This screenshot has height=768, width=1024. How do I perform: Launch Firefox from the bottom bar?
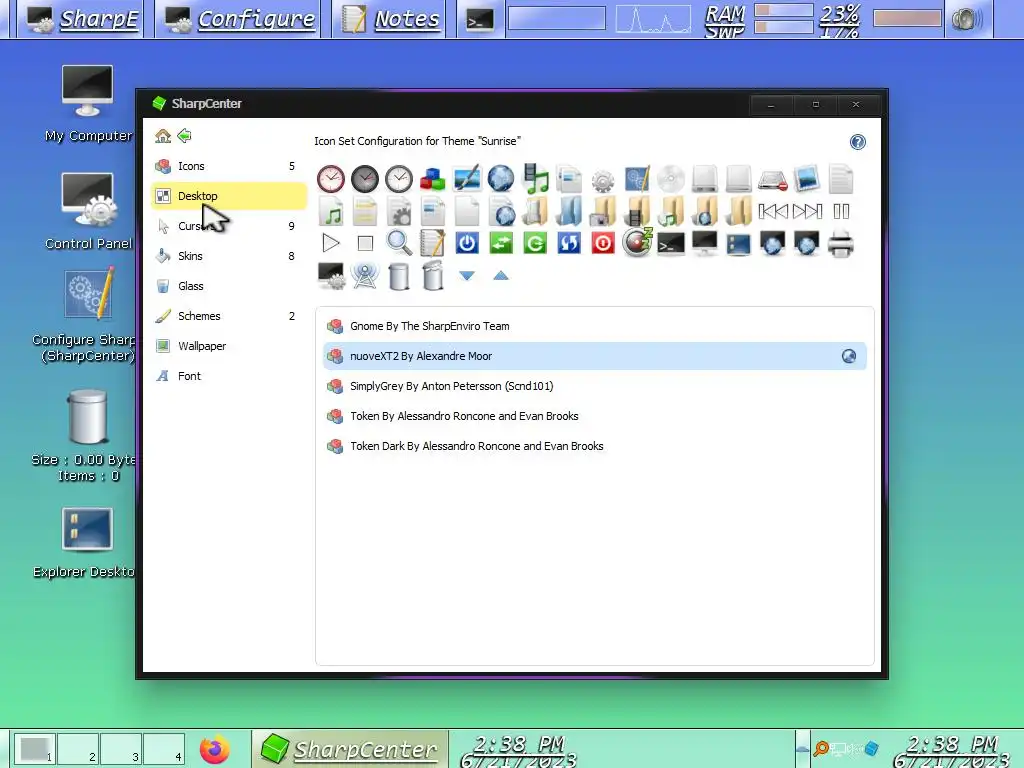click(215, 749)
